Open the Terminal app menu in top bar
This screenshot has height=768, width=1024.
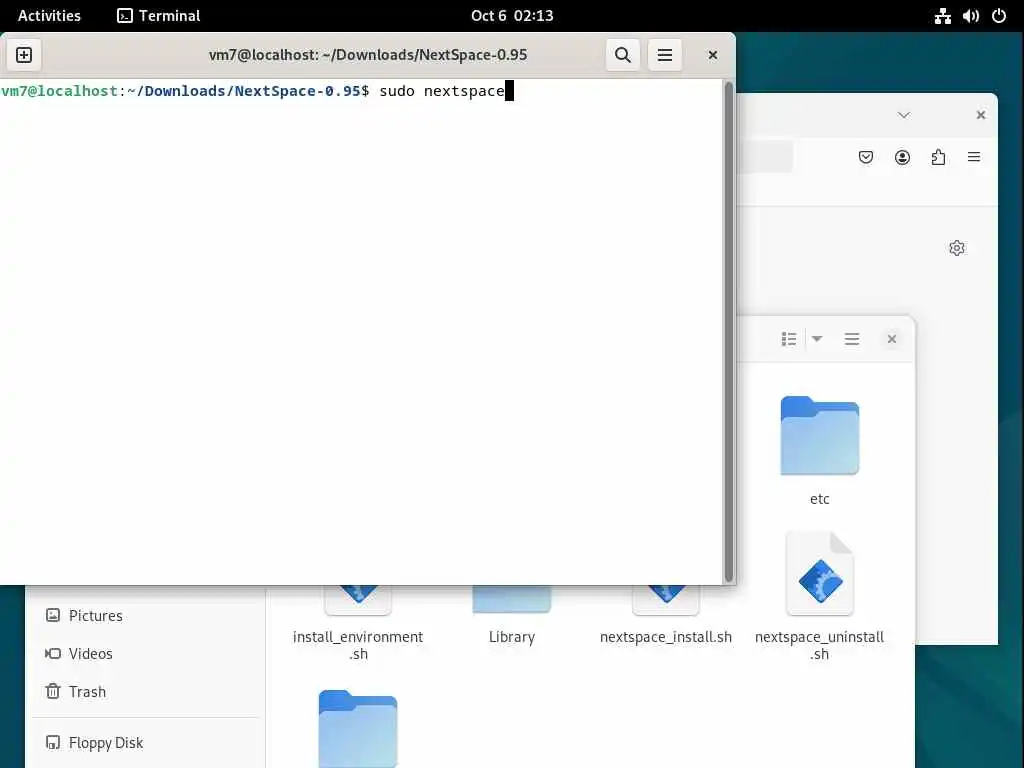coord(159,16)
